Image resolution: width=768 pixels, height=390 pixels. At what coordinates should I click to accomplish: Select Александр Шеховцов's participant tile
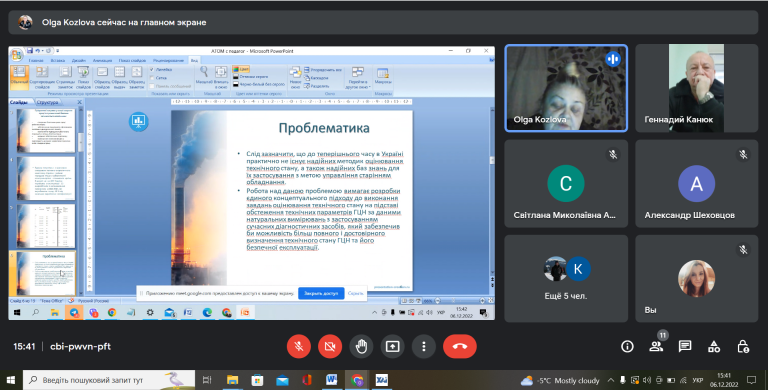(x=696, y=183)
